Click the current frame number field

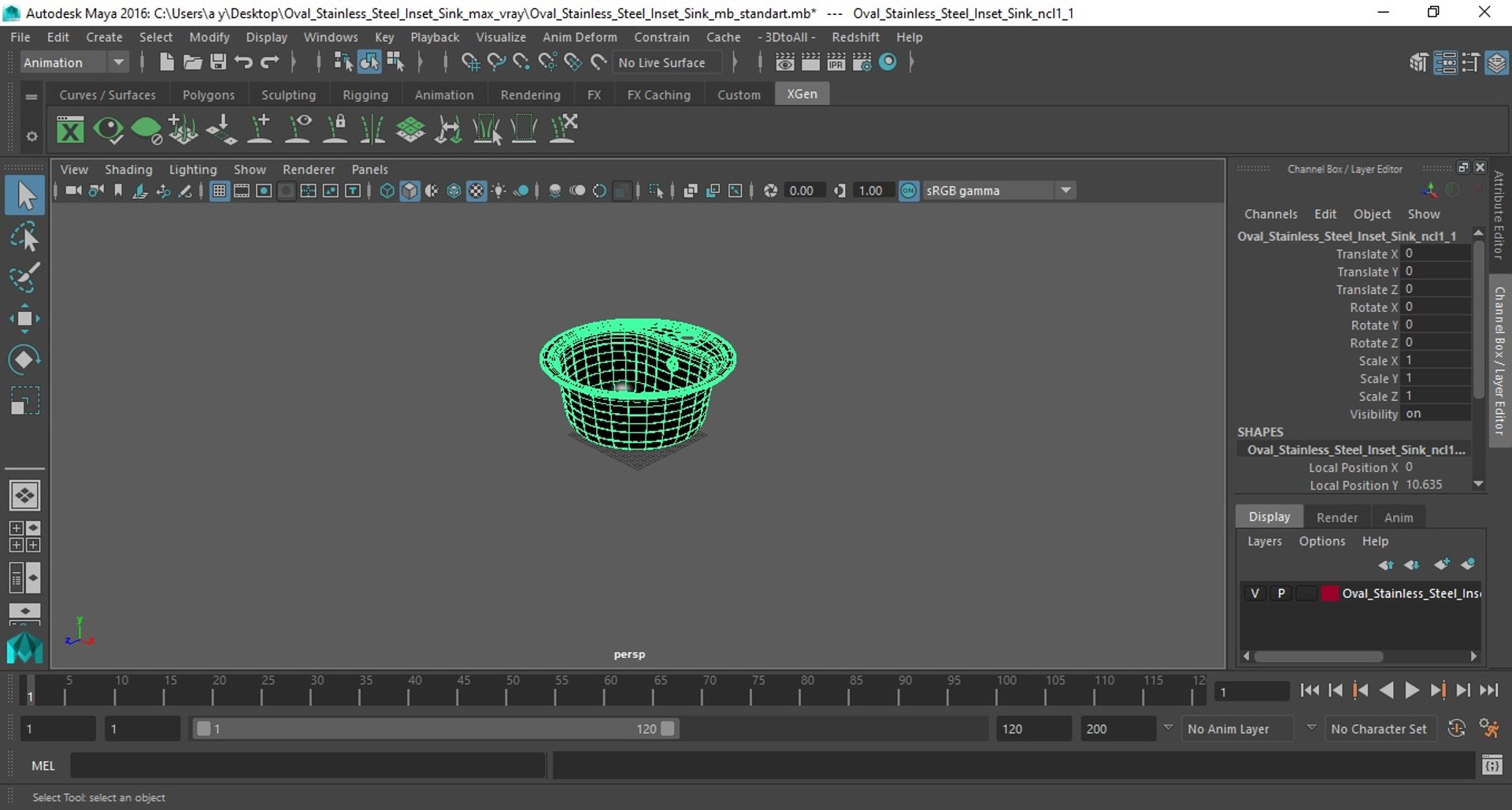pos(1251,692)
